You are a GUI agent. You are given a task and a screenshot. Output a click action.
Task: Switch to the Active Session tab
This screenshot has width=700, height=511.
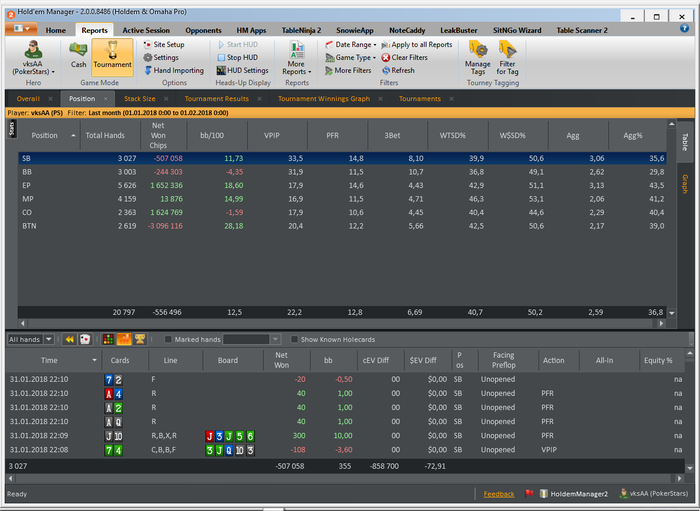coord(146,30)
